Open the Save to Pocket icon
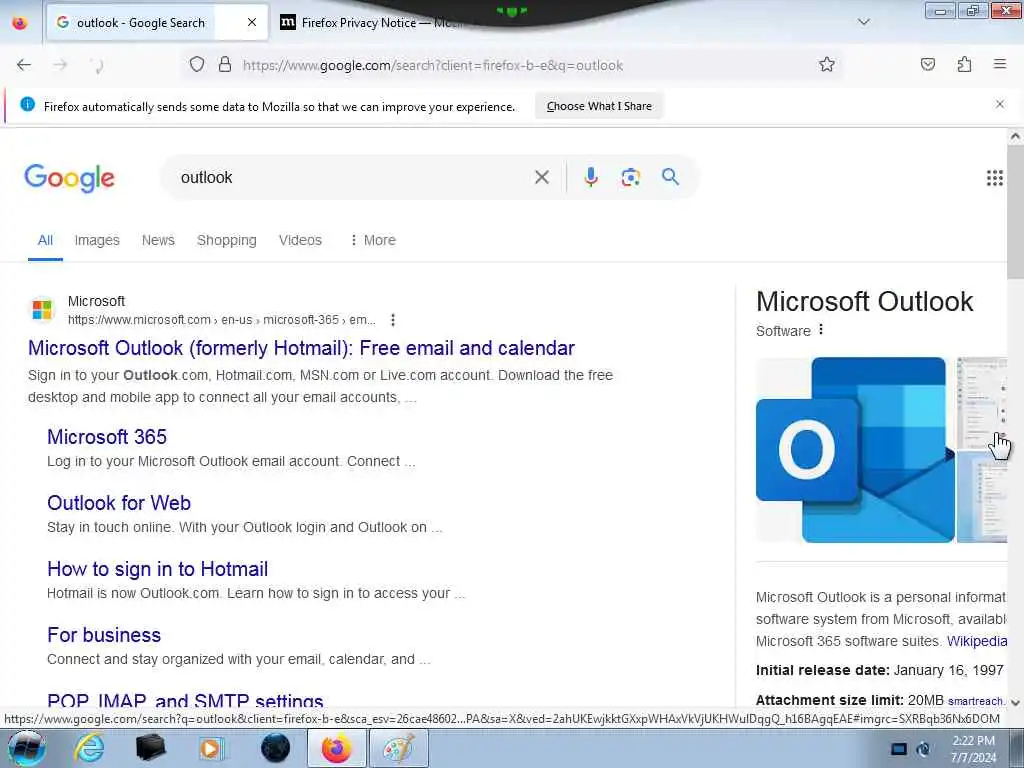Screen dimensions: 1024x768 (x=928, y=65)
